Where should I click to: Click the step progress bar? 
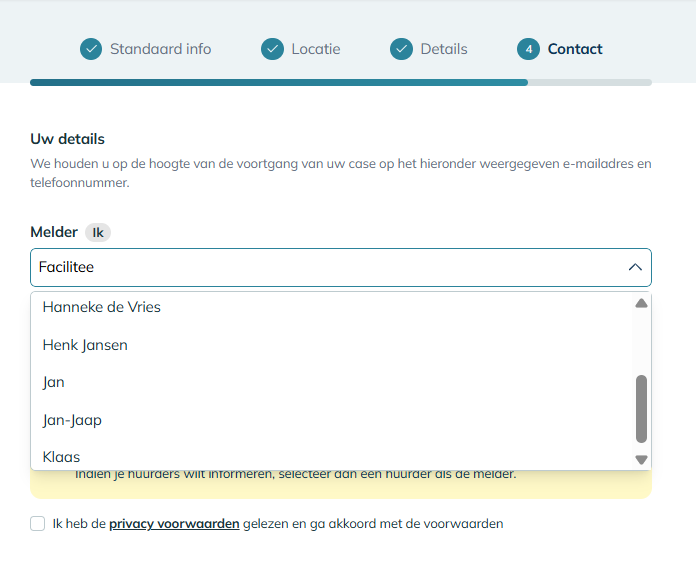[x=340, y=82]
